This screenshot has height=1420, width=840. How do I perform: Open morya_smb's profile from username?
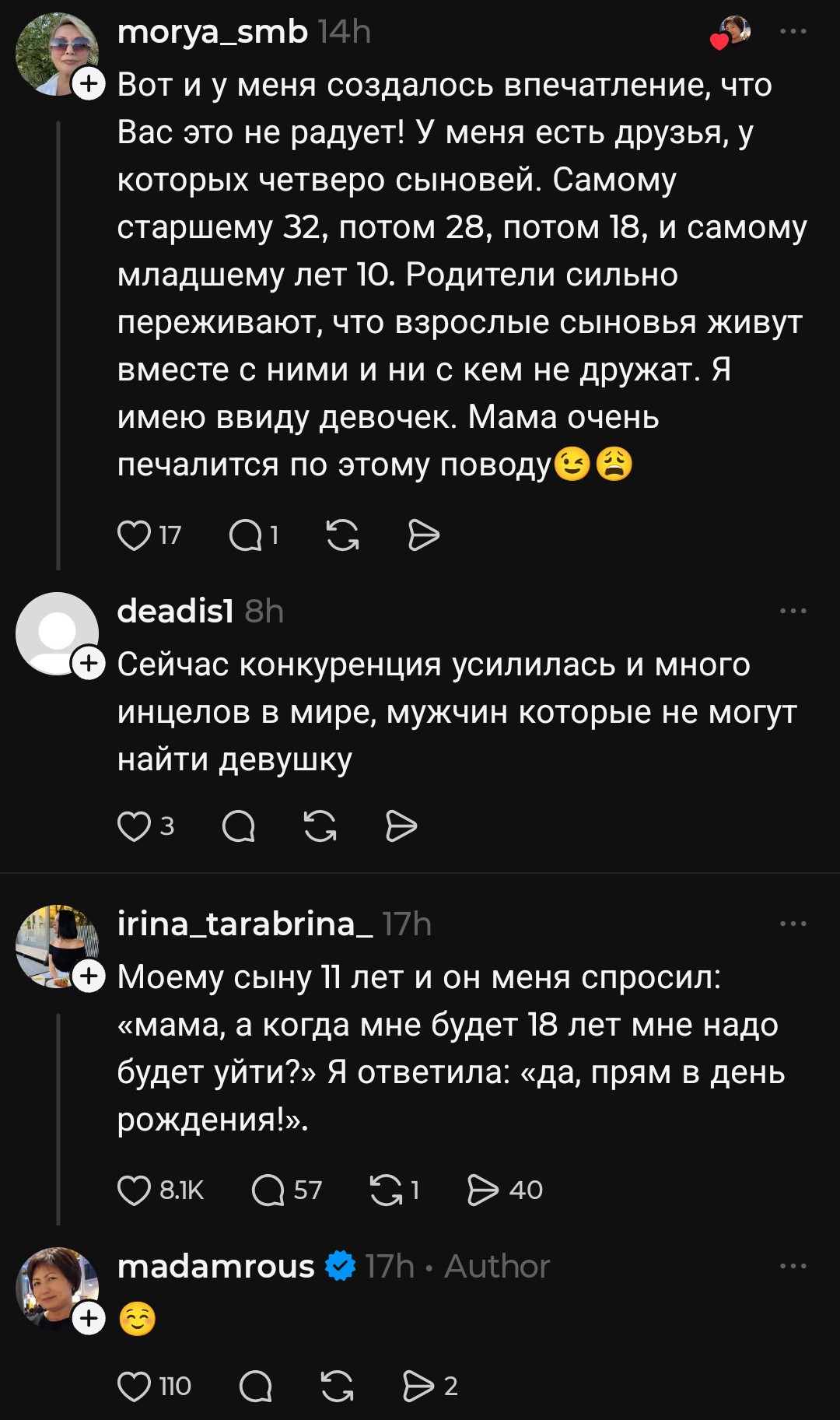pyautogui.click(x=212, y=32)
